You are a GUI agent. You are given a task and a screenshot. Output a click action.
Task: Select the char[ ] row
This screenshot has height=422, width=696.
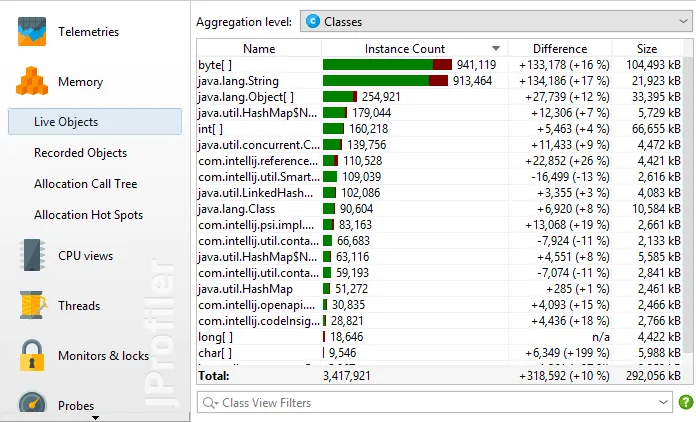(439, 353)
